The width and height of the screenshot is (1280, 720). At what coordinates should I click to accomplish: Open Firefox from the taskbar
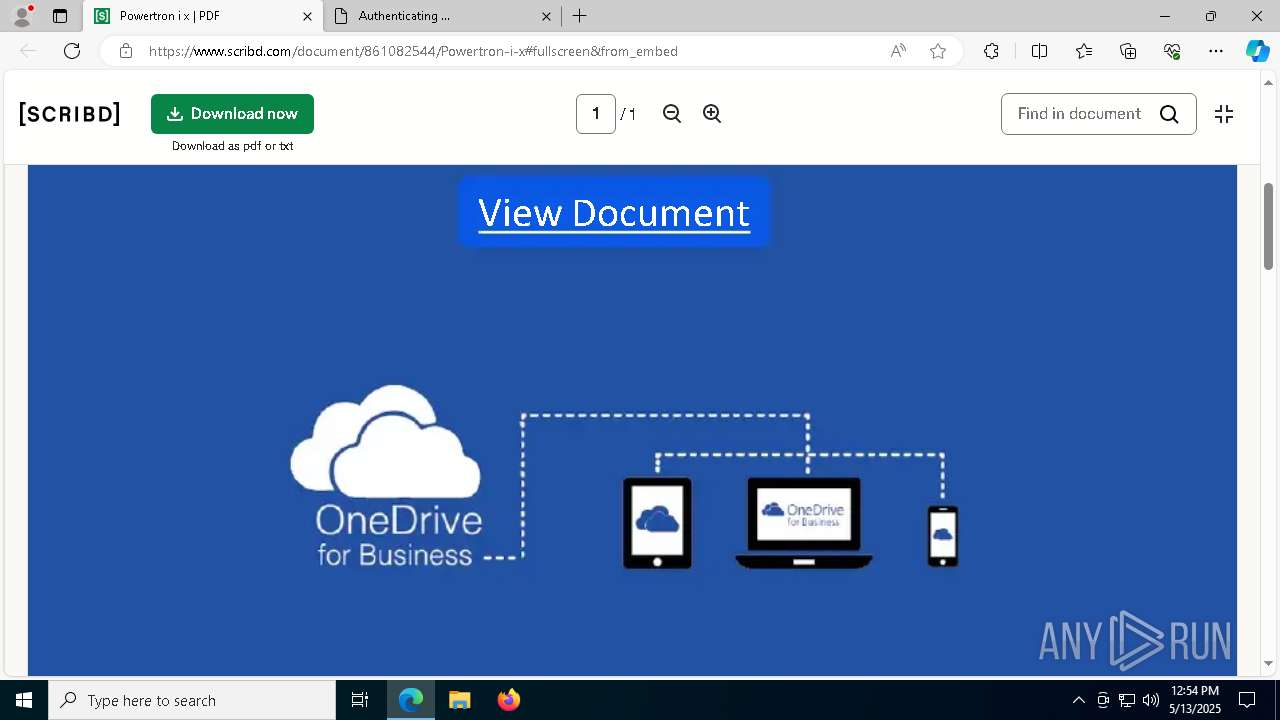click(x=508, y=700)
